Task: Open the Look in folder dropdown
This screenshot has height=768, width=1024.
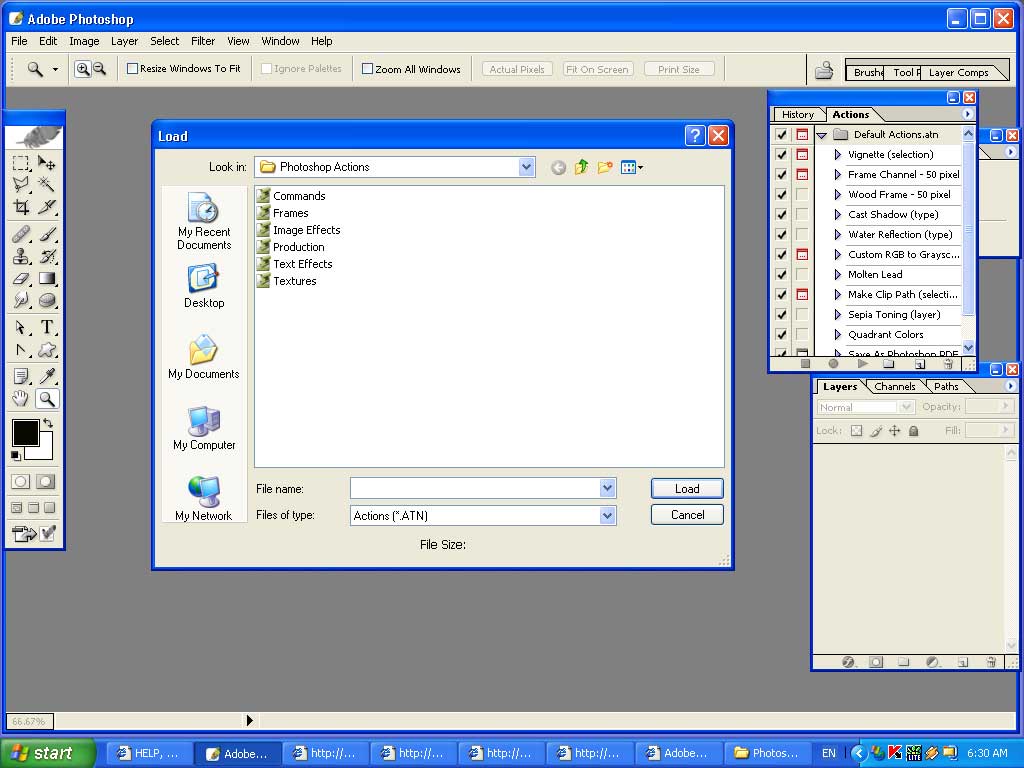Action: [x=526, y=167]
